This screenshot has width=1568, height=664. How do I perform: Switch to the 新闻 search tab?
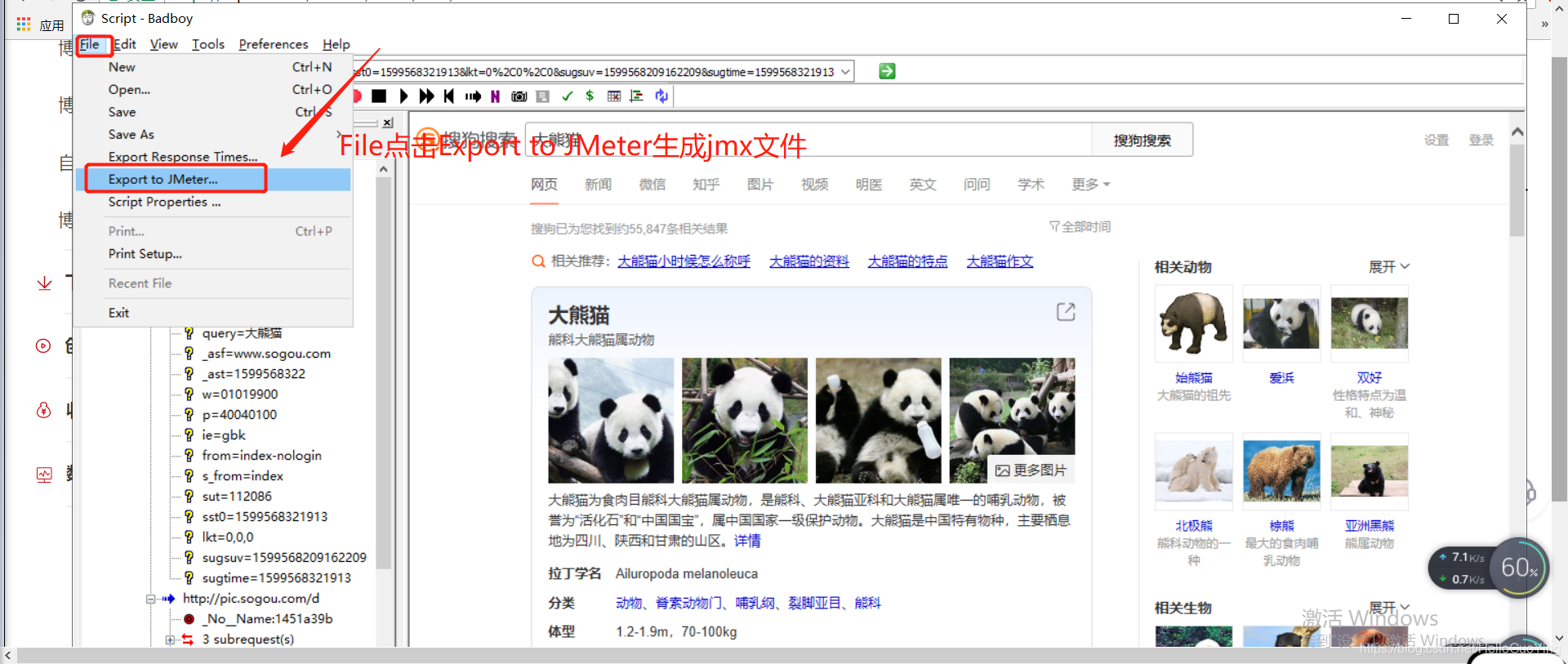pyautogui.click(x=598, y=185)
